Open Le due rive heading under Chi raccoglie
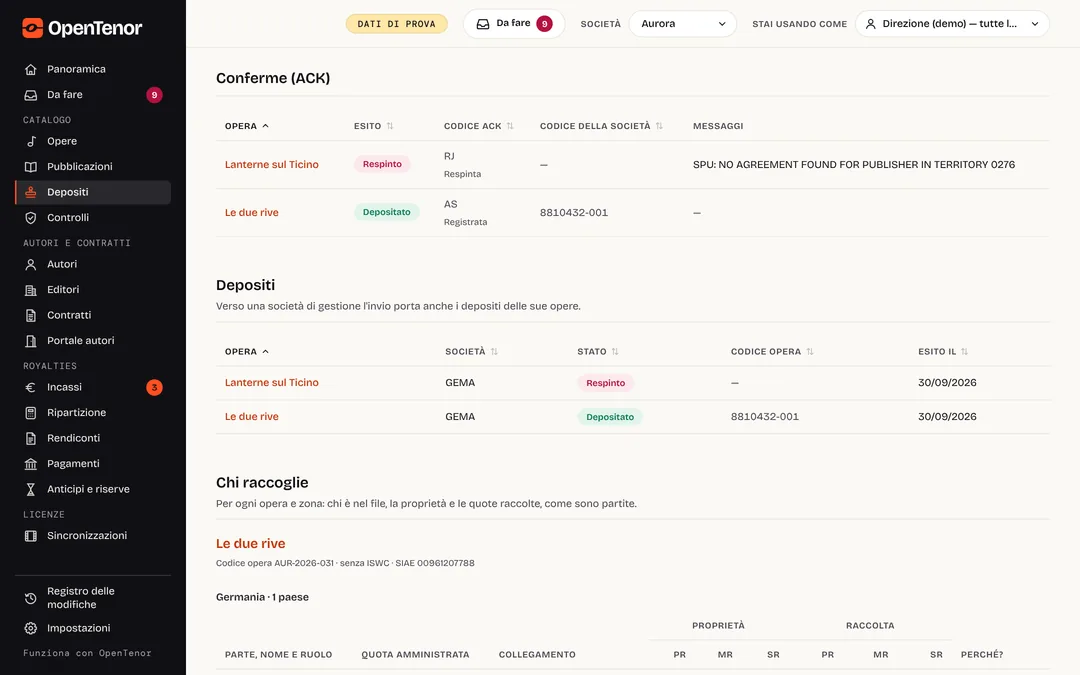 pyautogui.click(x=251, y=543)
